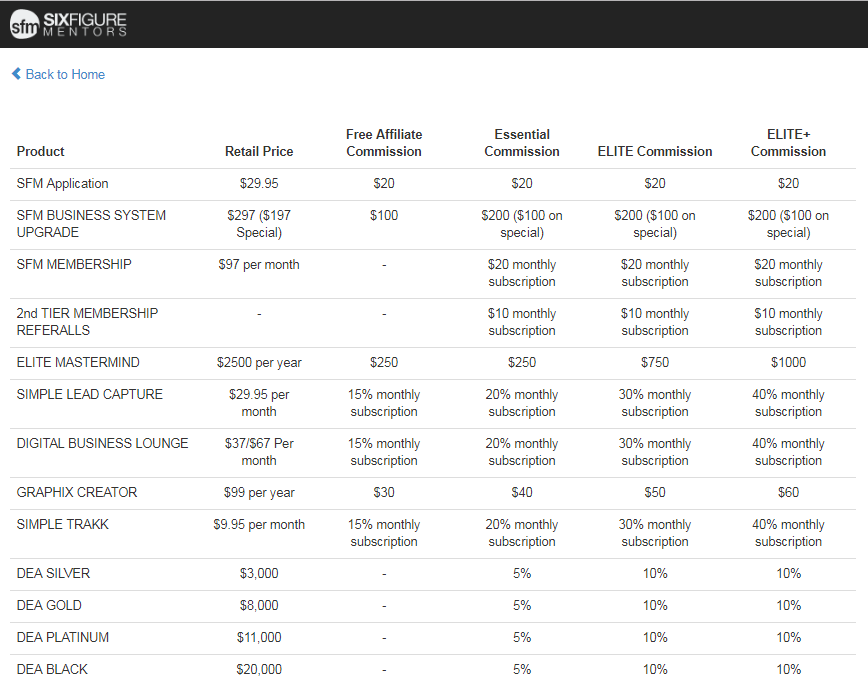Click the $20,000 retail price
Image resolution: width=868 pixels, height=687 pixels.
pyautogui.click(x=259, y=669)
